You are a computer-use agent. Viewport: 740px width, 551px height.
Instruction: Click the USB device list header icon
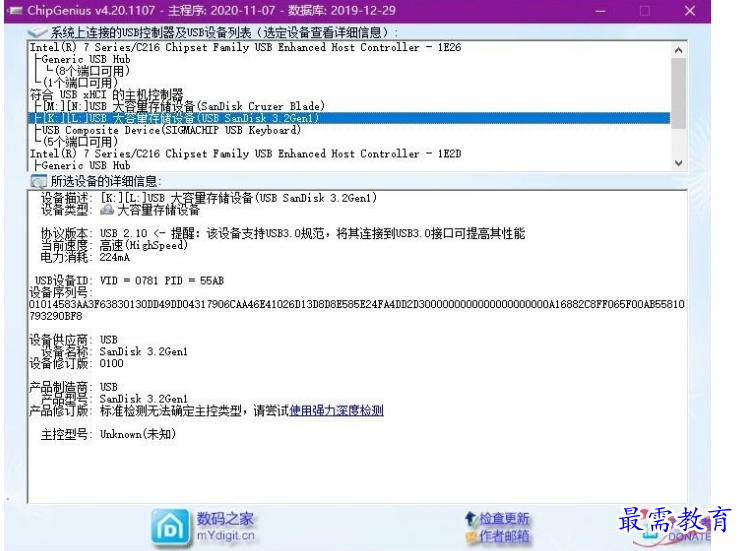coord(37,33)
